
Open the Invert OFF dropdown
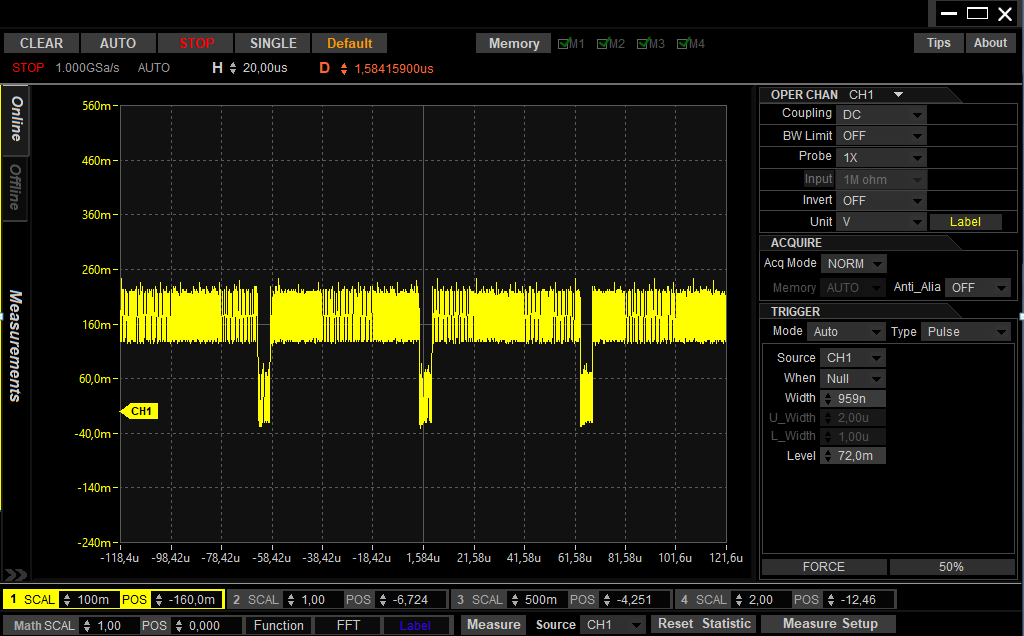[881, 200]
